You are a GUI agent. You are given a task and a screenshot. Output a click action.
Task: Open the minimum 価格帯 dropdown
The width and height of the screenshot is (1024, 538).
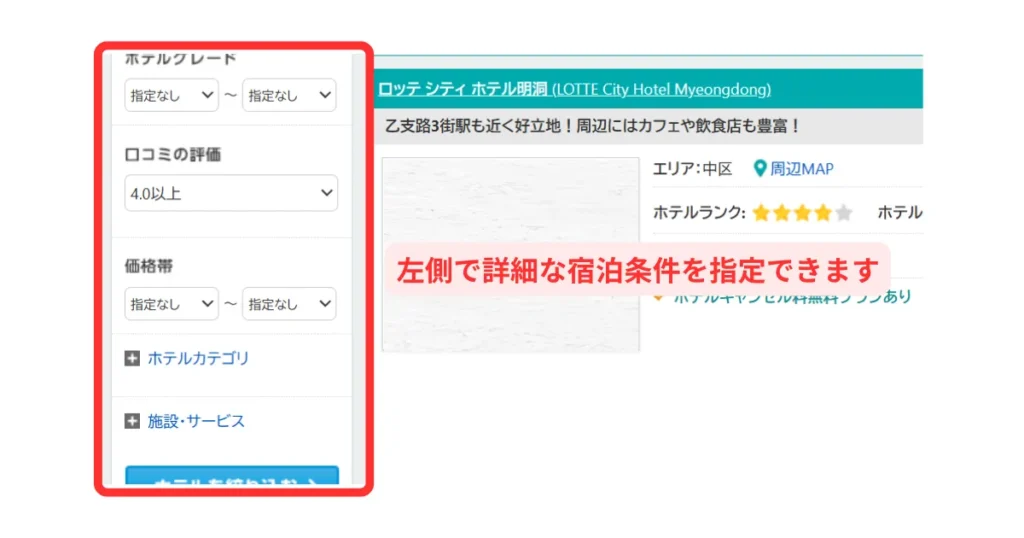click(x=171, y=304)
